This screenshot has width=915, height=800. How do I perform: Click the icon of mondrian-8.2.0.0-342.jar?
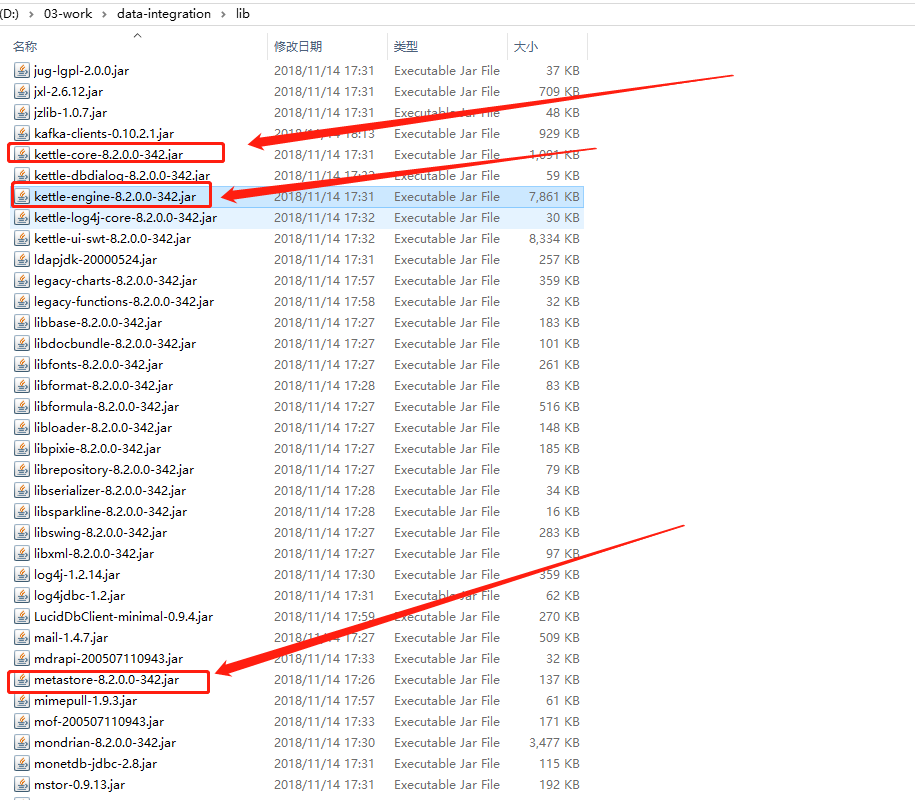(x=22, y=743)
